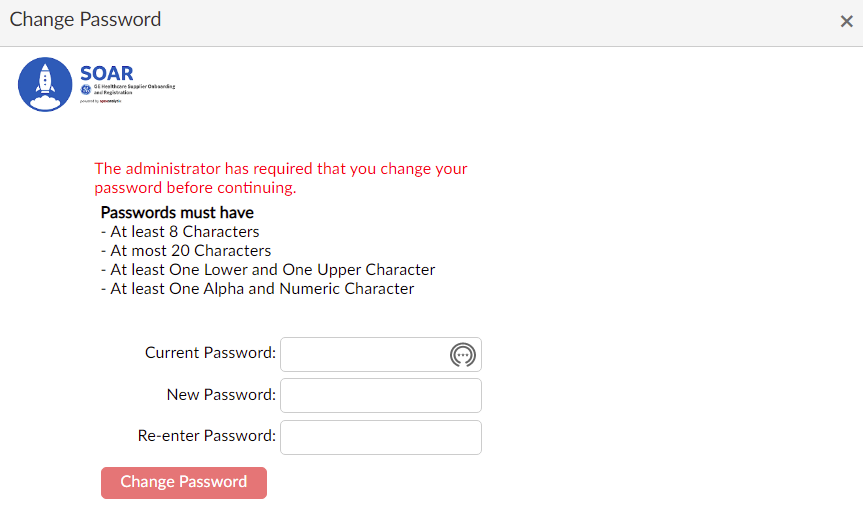This screenshot has height=523, width=863.
Task: Click the 'At most 20 Characters' rule
Action: (x=186, y=251)
